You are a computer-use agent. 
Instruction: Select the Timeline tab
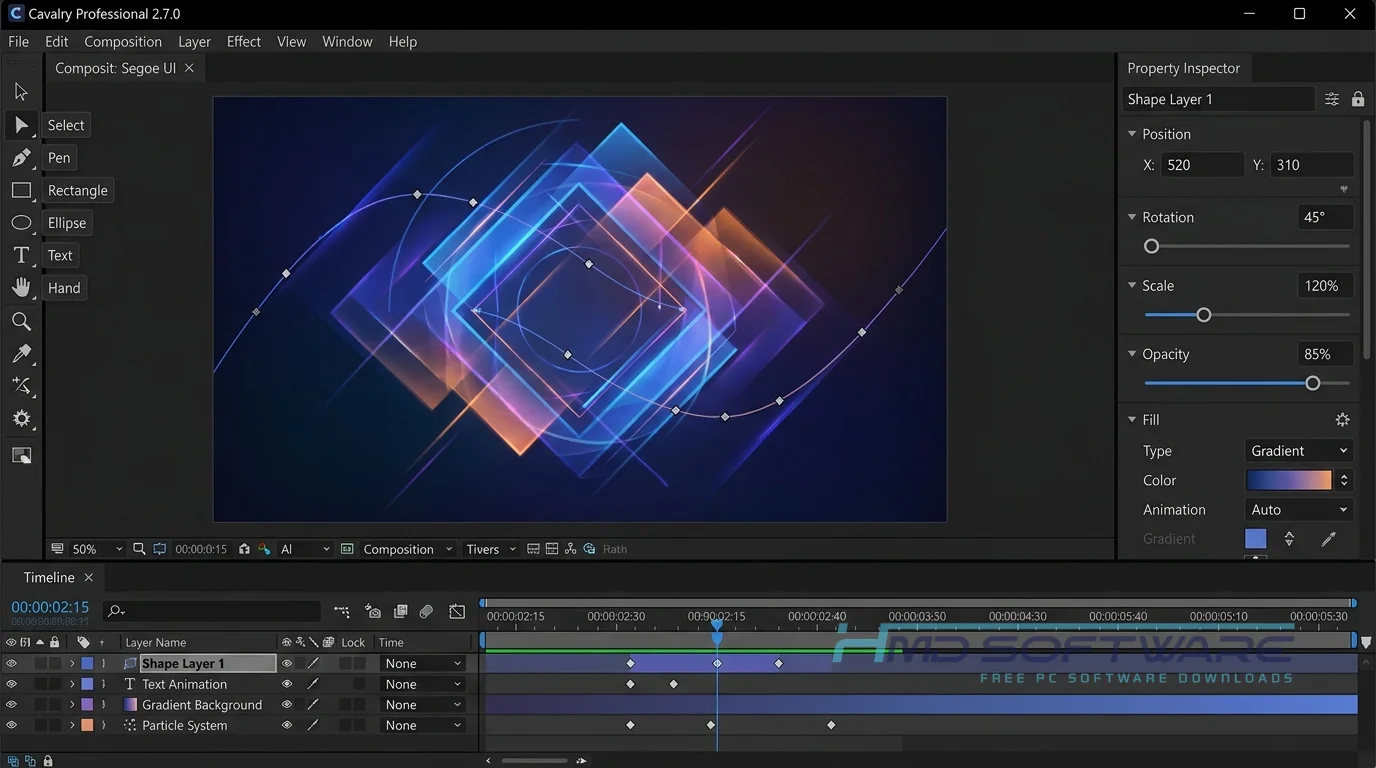pos(49,578)
